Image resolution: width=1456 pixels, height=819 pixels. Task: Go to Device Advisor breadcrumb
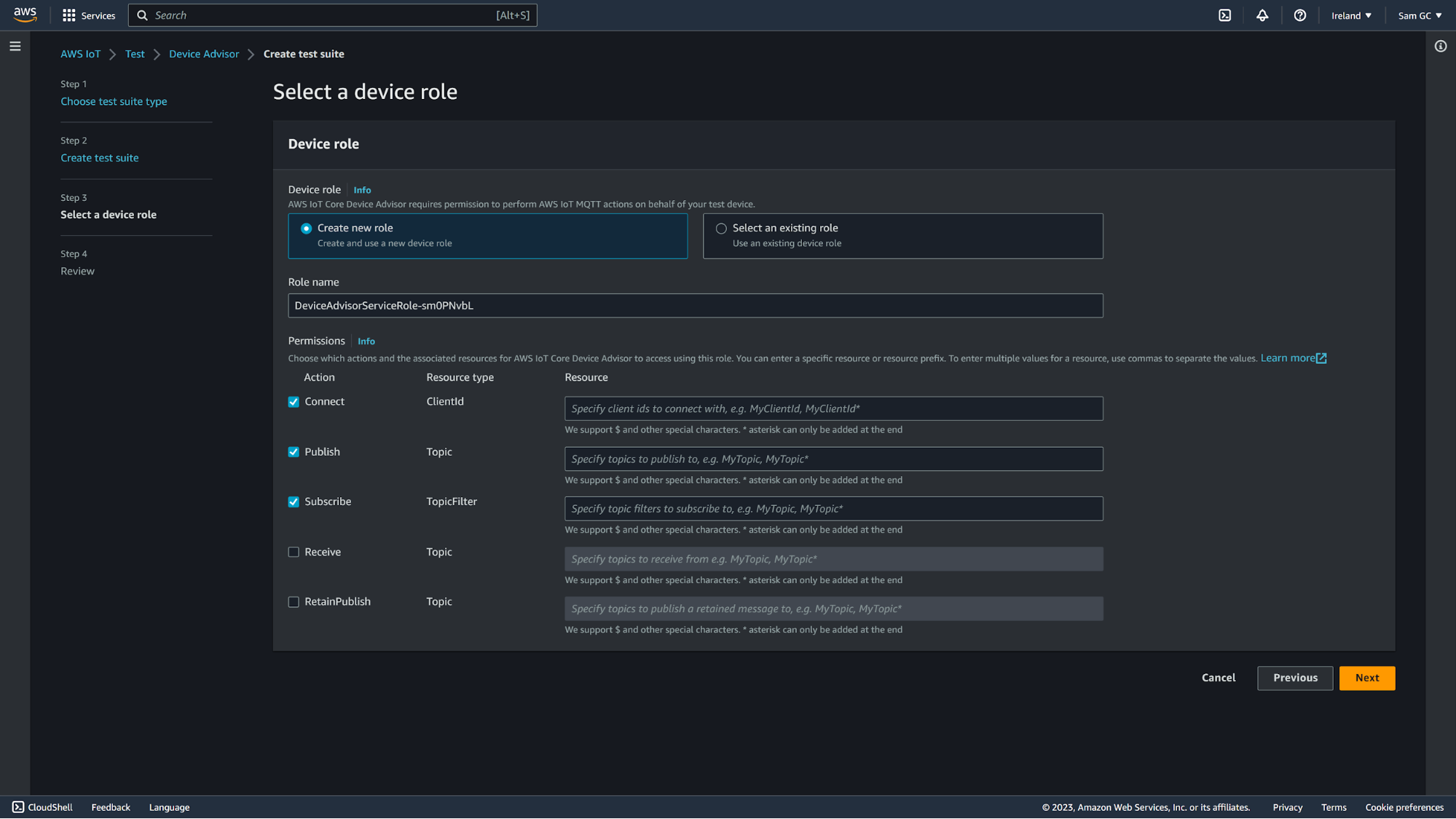(204, 54)
